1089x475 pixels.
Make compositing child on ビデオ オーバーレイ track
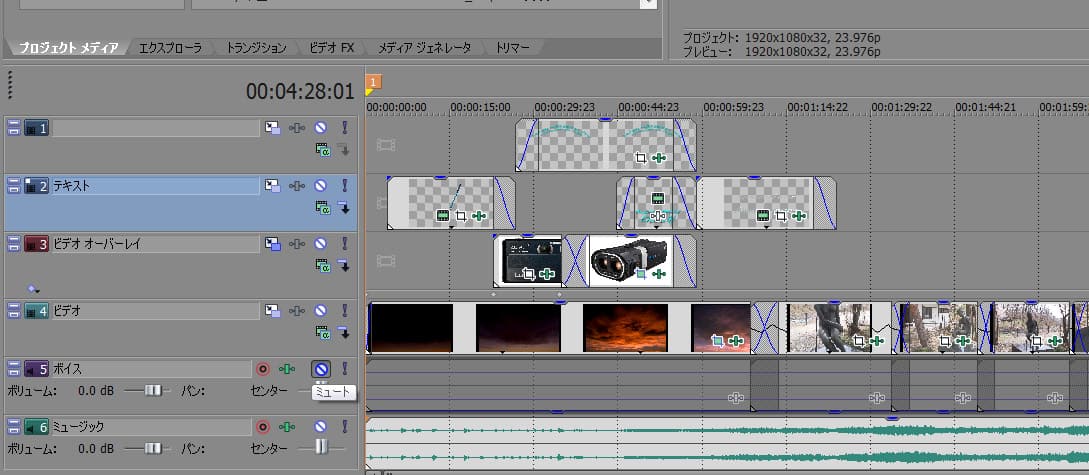pyautogui.click(x=343, y=265)
